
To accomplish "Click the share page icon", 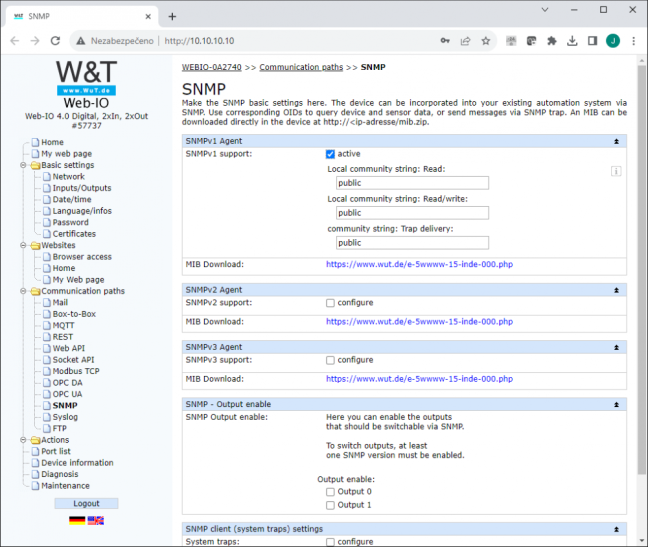I will [x=465, y=41].
